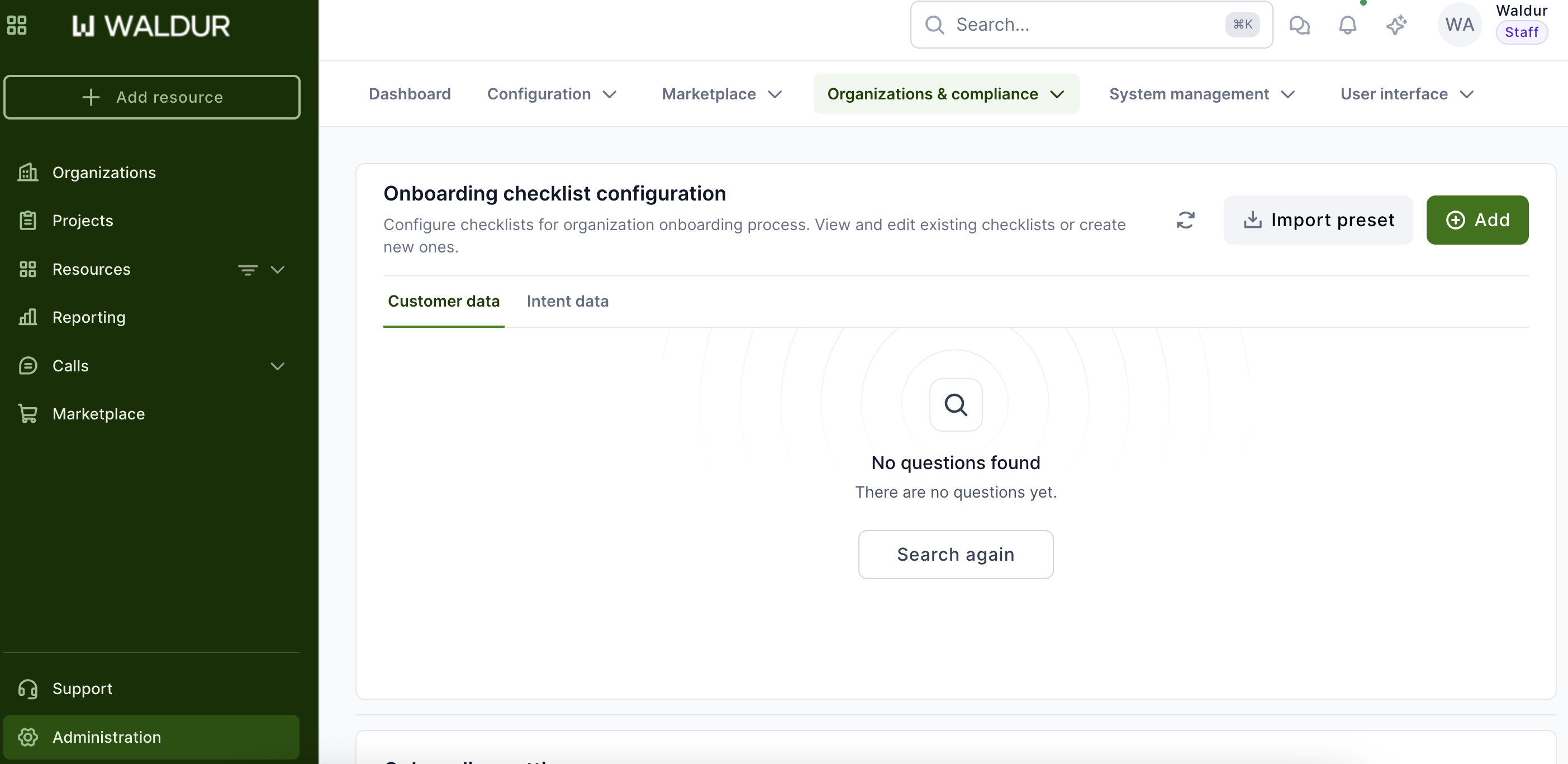Open the Configuration dropdown menu

[552, 94]
